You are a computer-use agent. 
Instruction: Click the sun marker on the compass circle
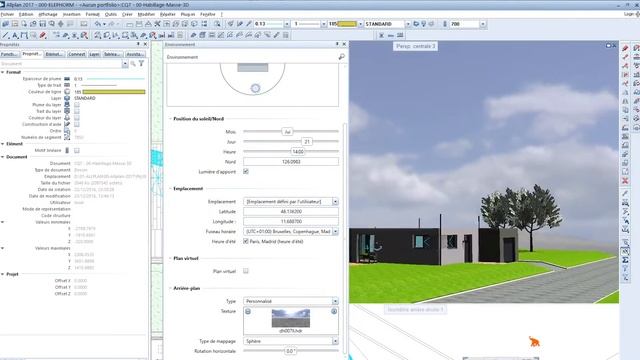click(255, 88)
